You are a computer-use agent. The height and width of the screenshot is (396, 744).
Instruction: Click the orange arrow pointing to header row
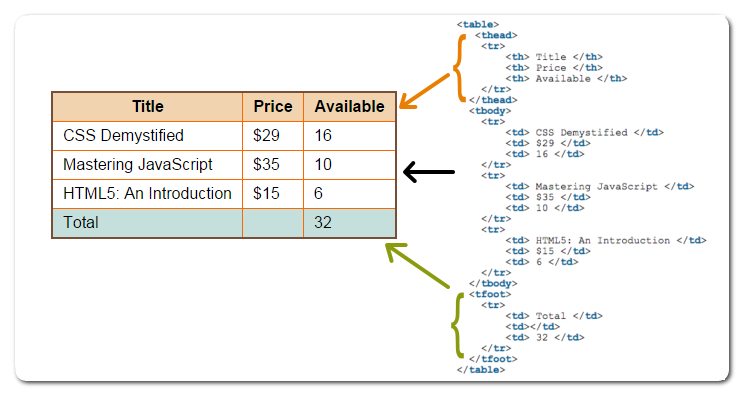[424, 91]
